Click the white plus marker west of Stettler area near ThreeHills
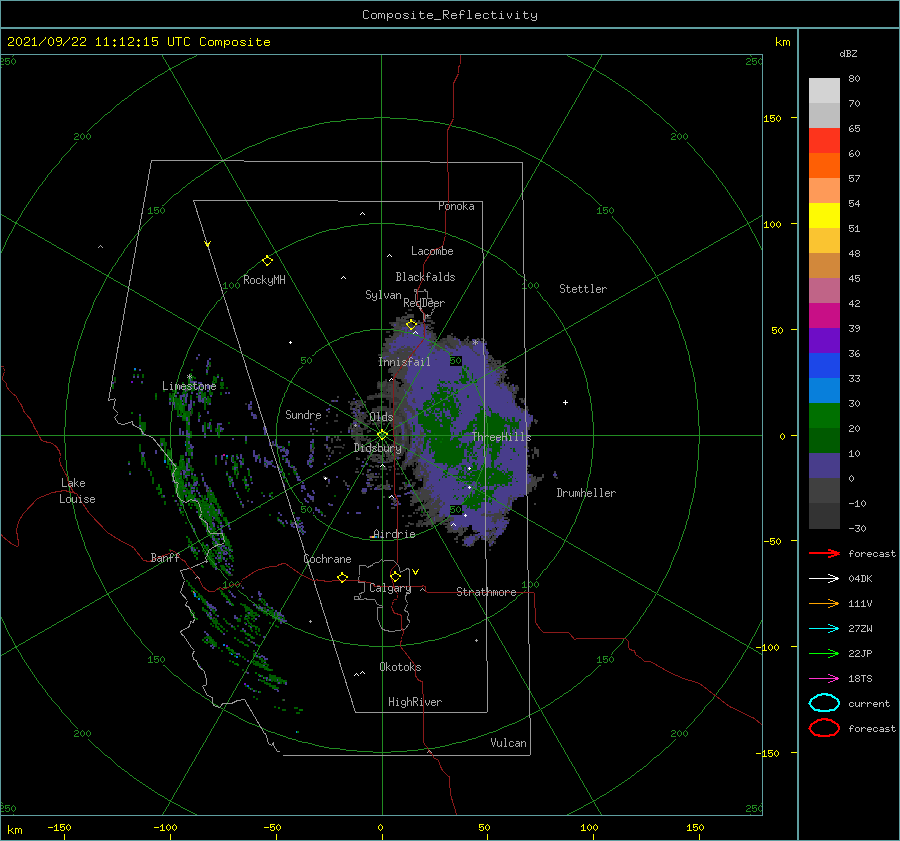900x841 pixels. click(x=565, y=402)
